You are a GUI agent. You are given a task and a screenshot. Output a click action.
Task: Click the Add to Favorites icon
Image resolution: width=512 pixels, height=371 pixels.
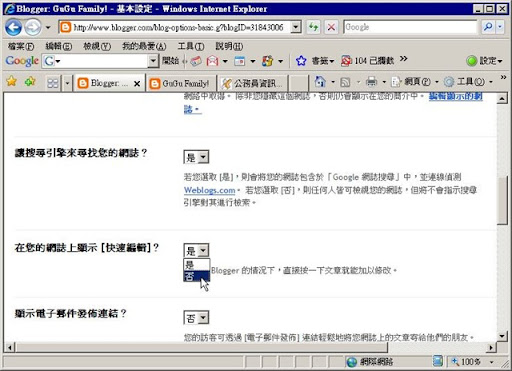coord(30,81)
